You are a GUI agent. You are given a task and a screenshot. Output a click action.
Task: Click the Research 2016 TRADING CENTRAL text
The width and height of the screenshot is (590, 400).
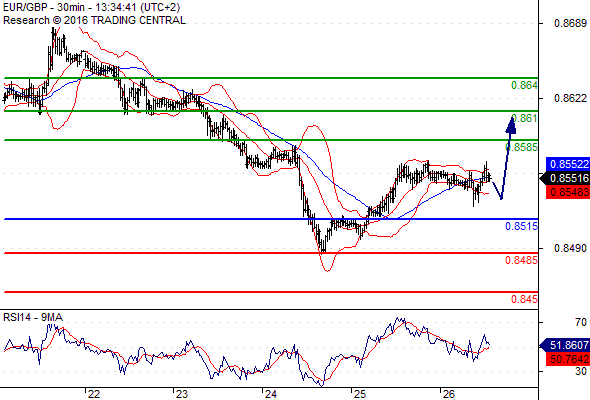[x=94, y=20]
